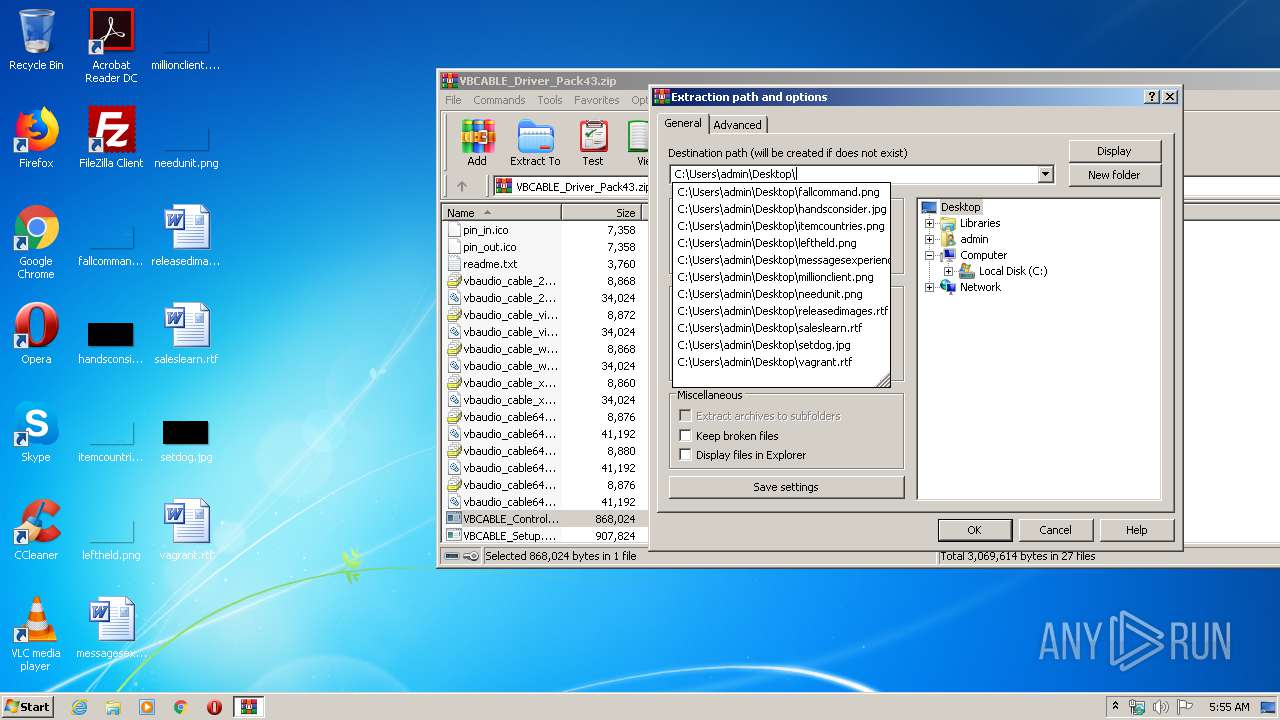Choose fallcommand.png path suggestion
Viewport: 1280px width, 720px height.
(781, 192)
